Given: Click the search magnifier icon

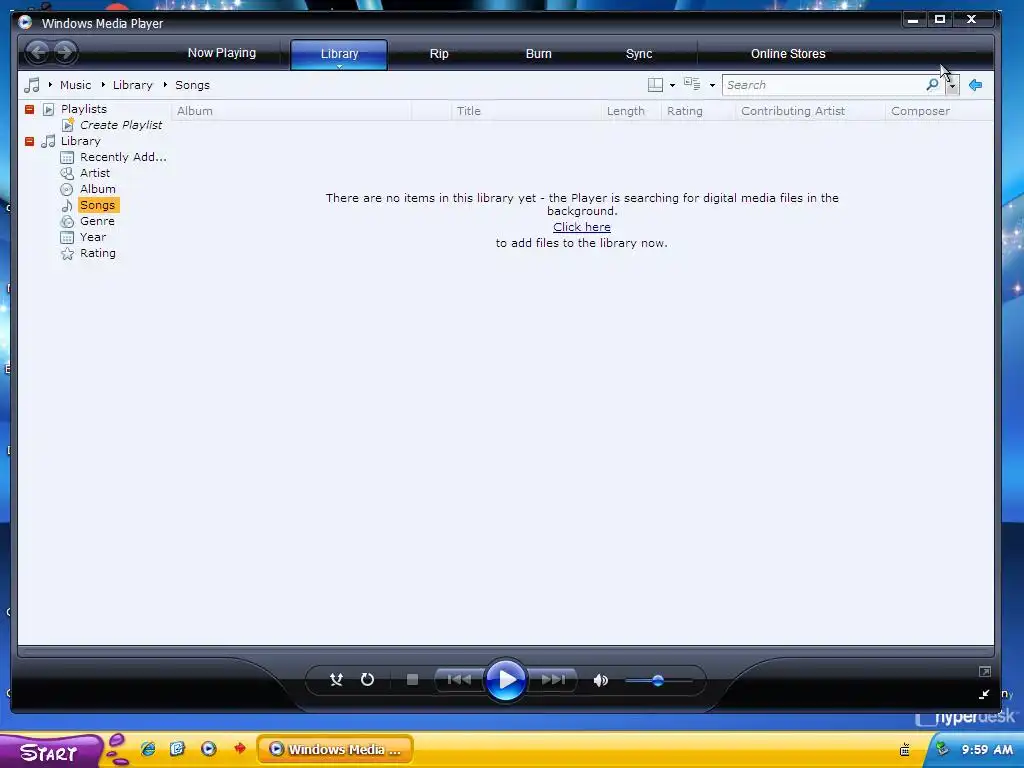Looking at the screenshot, I should (x=933, y=84).
